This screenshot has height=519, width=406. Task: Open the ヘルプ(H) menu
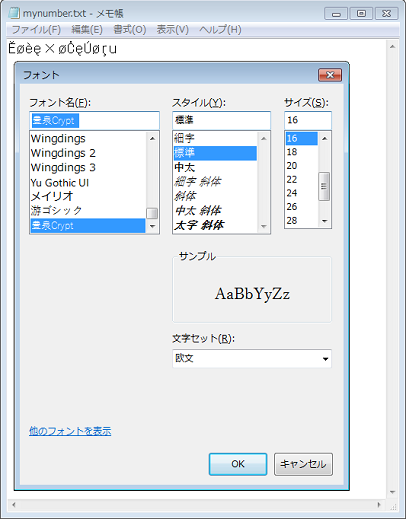coord(220,30)
